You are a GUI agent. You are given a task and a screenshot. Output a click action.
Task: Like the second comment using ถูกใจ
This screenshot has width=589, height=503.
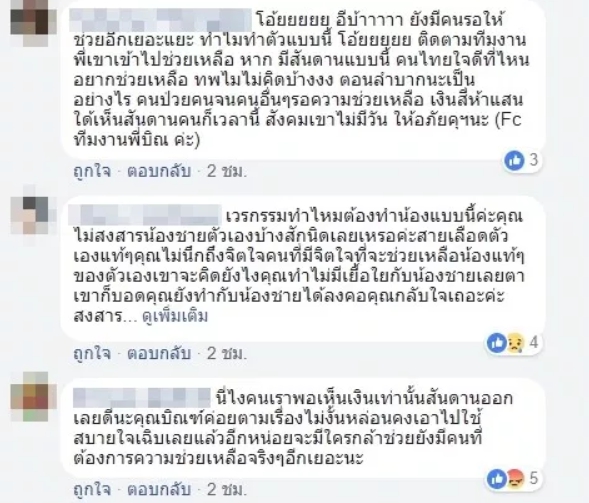coord(92,353)
